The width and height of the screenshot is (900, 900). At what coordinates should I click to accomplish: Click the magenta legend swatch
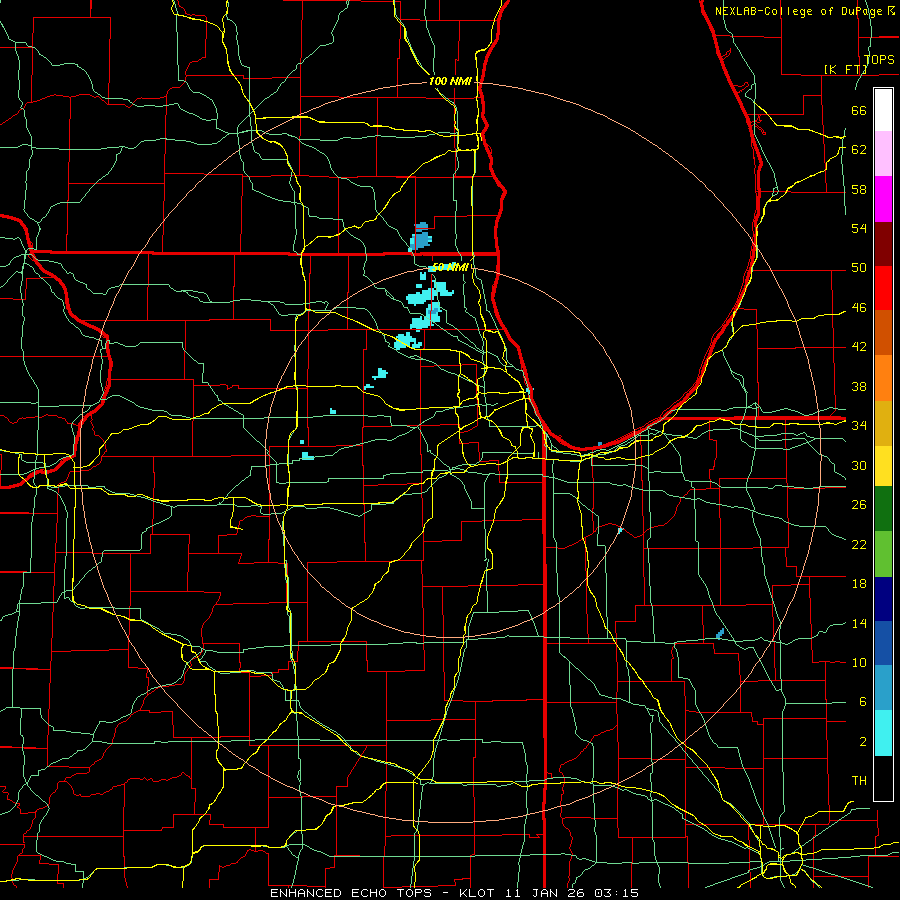click(x=883, y=199)
